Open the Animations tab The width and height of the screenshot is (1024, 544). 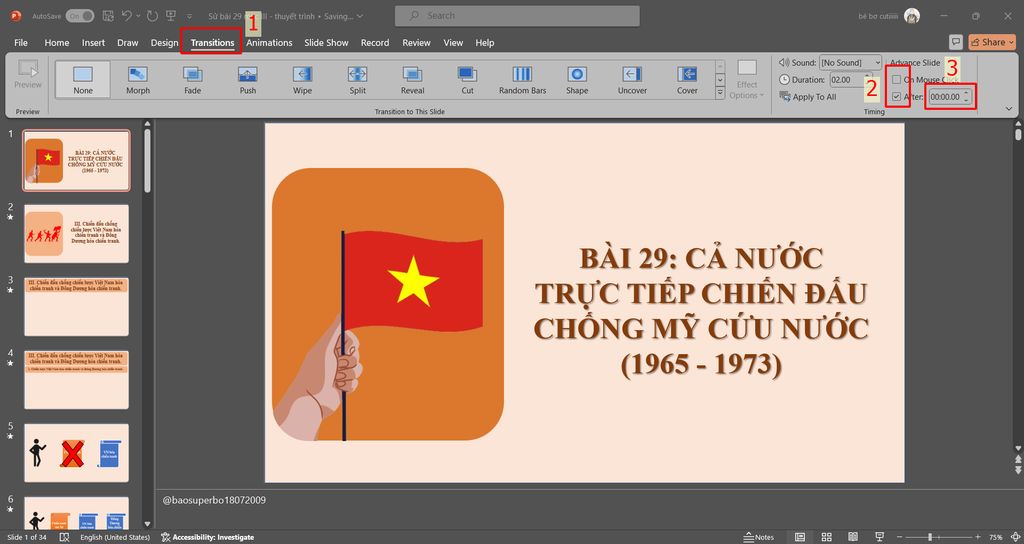tap(269, 42)
